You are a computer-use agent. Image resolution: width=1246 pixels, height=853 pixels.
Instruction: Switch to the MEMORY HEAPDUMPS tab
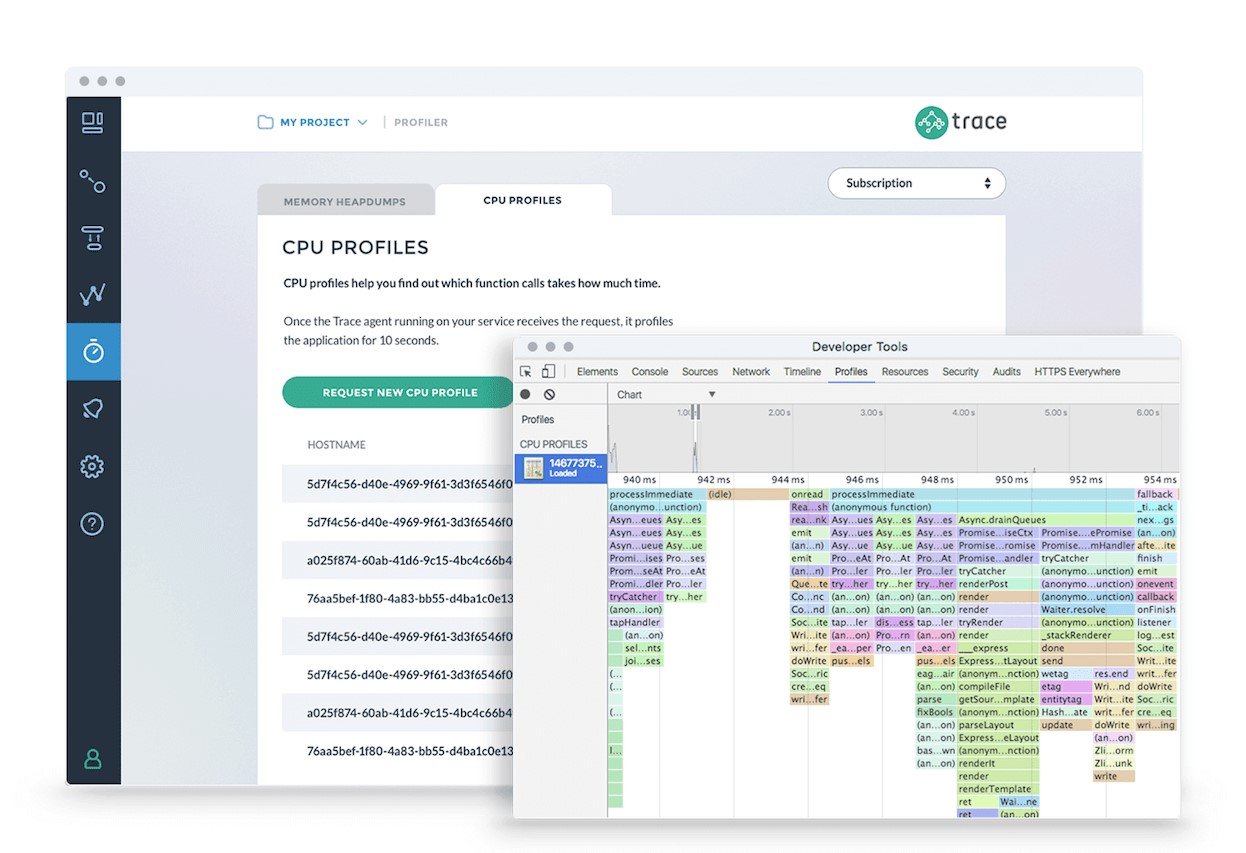[345, 201]
